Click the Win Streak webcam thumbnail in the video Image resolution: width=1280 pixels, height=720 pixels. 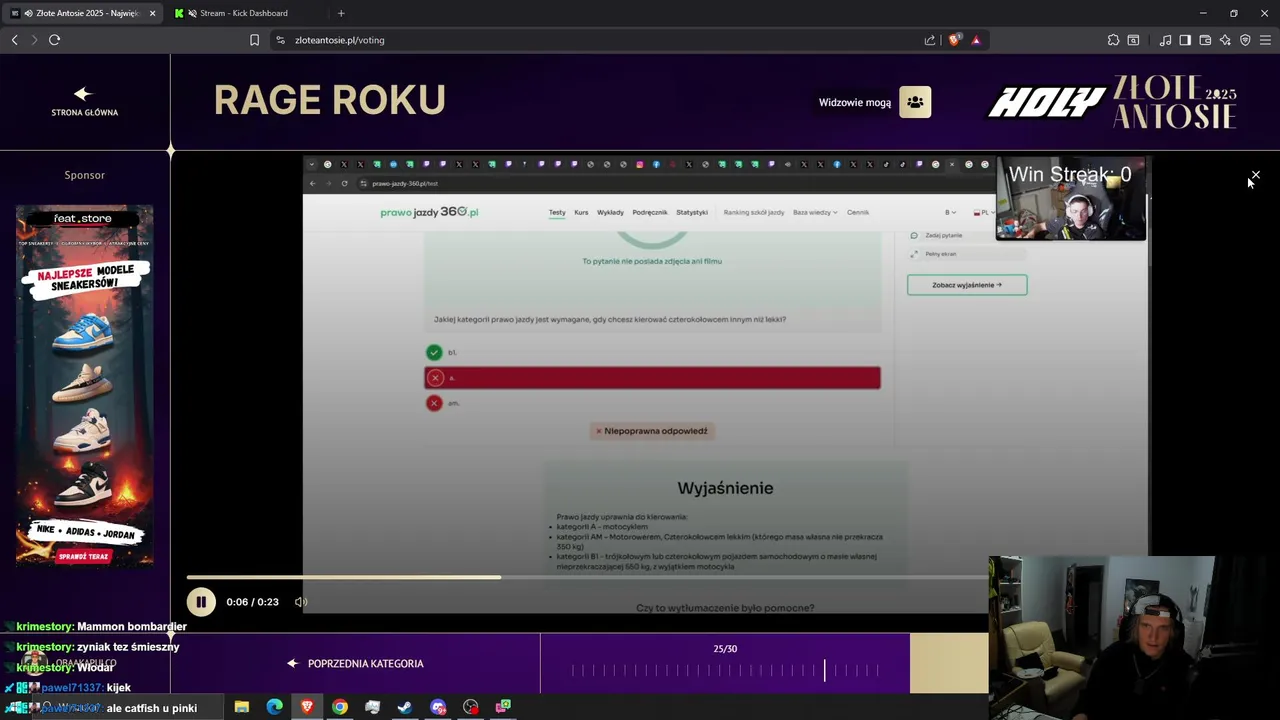click(x=1071, y=200)
